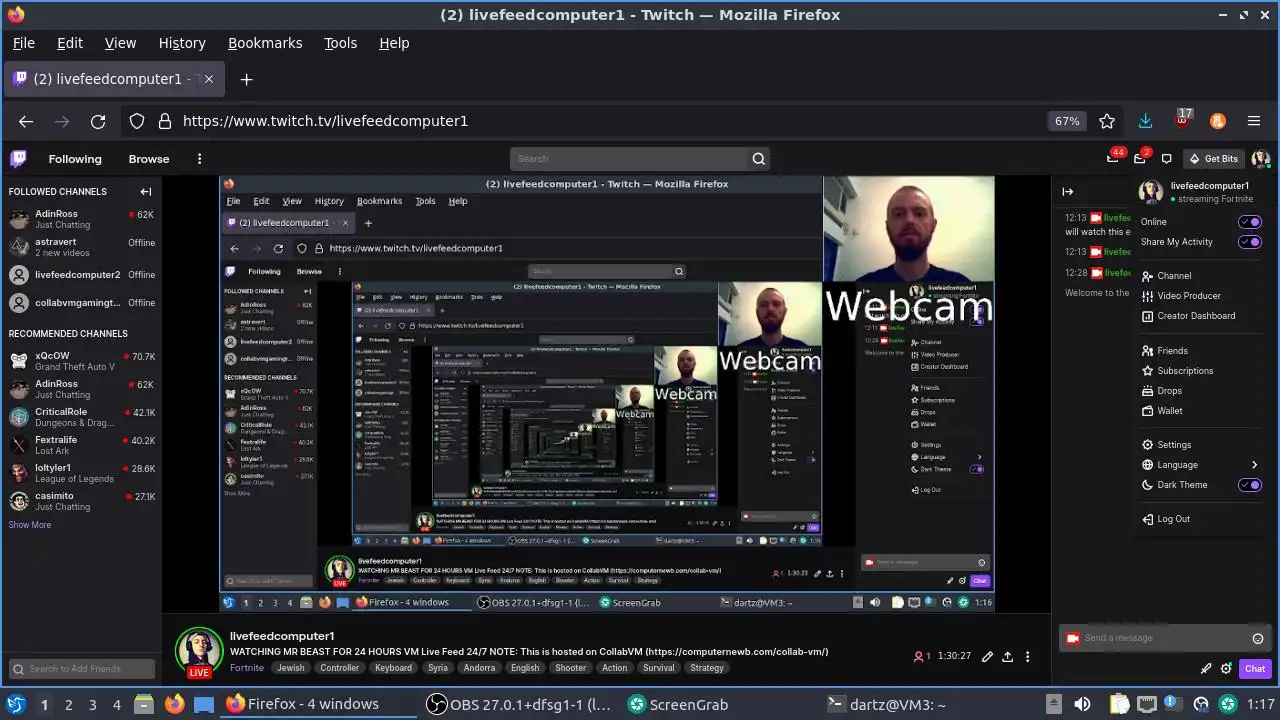This screenshot has height=720, width=1280.
Task: Open the notifications inbox with badge 2
Action: pos(1140,158)
